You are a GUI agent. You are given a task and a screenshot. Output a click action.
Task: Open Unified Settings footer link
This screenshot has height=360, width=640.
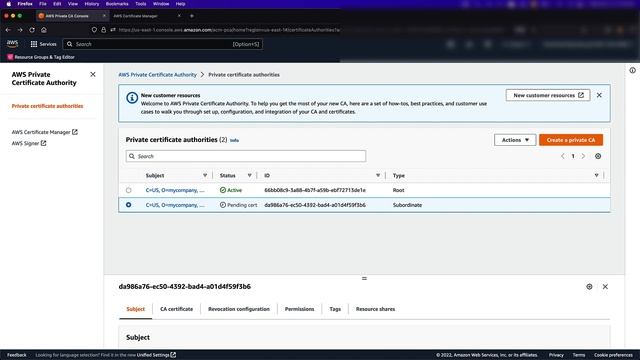click(156, 355)
